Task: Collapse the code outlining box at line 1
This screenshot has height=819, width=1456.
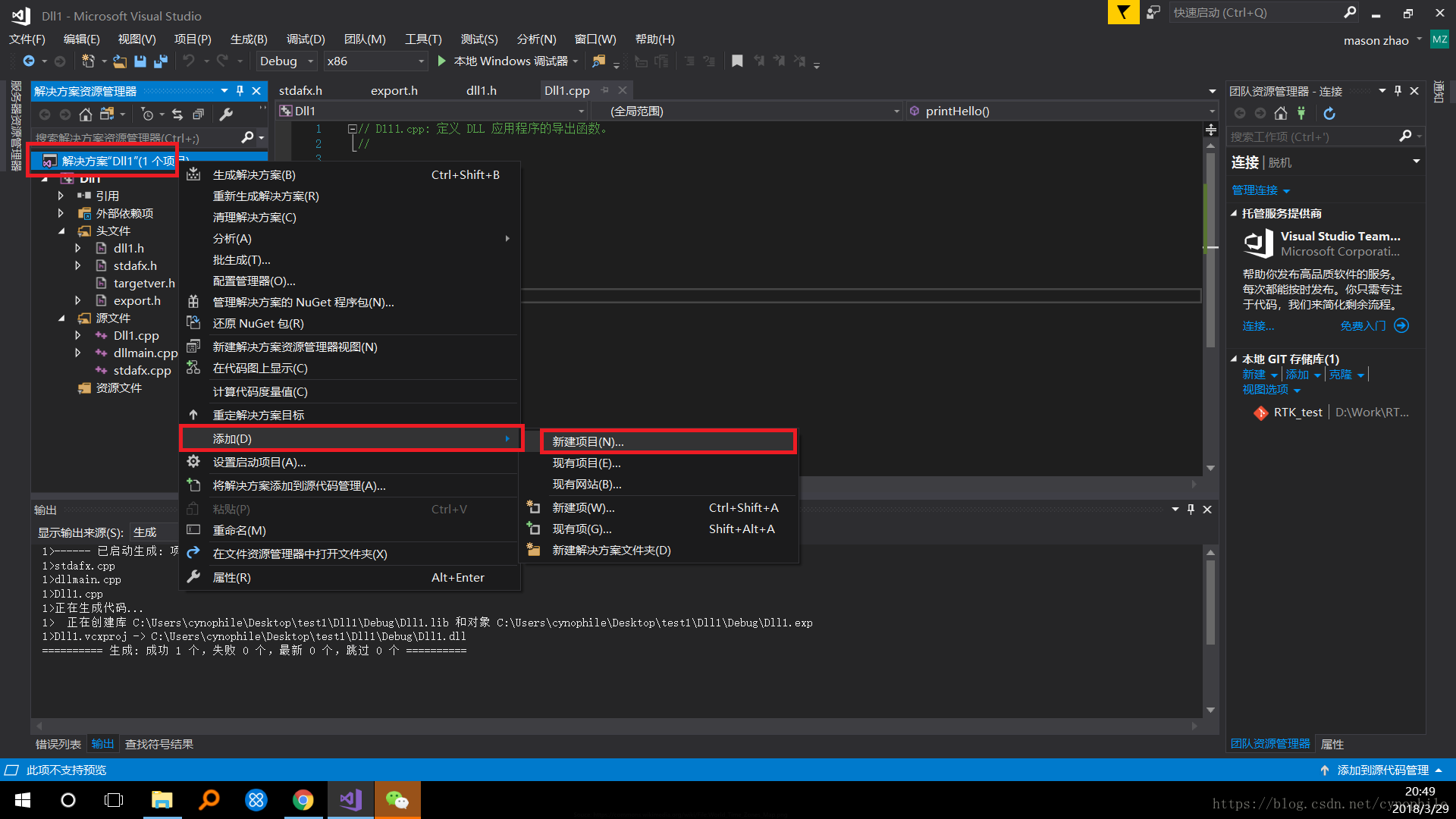Action: tap(352, 129)
